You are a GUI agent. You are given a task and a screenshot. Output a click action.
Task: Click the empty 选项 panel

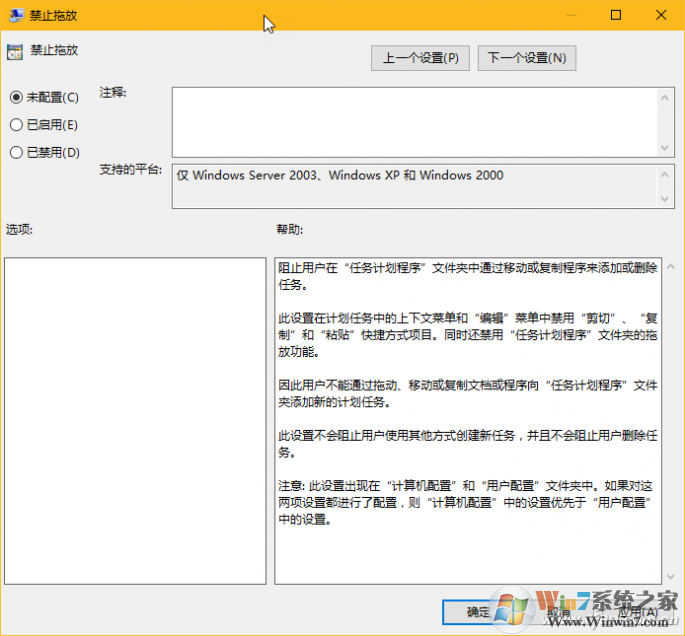[135, 420]
